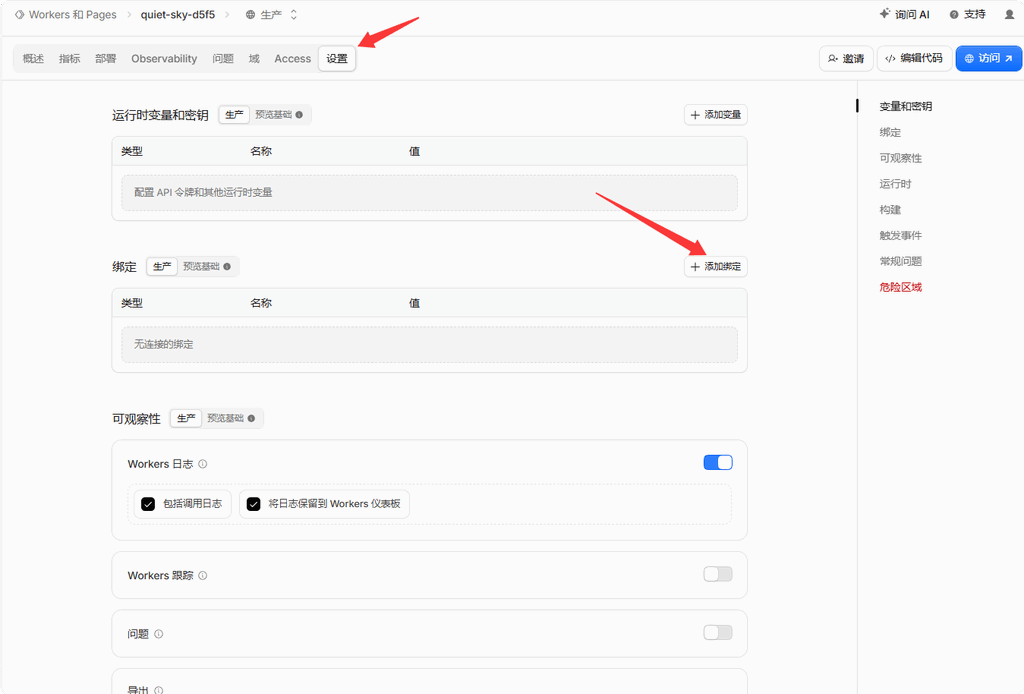Jump to 危险区域 in side navigation

(901, 287)
